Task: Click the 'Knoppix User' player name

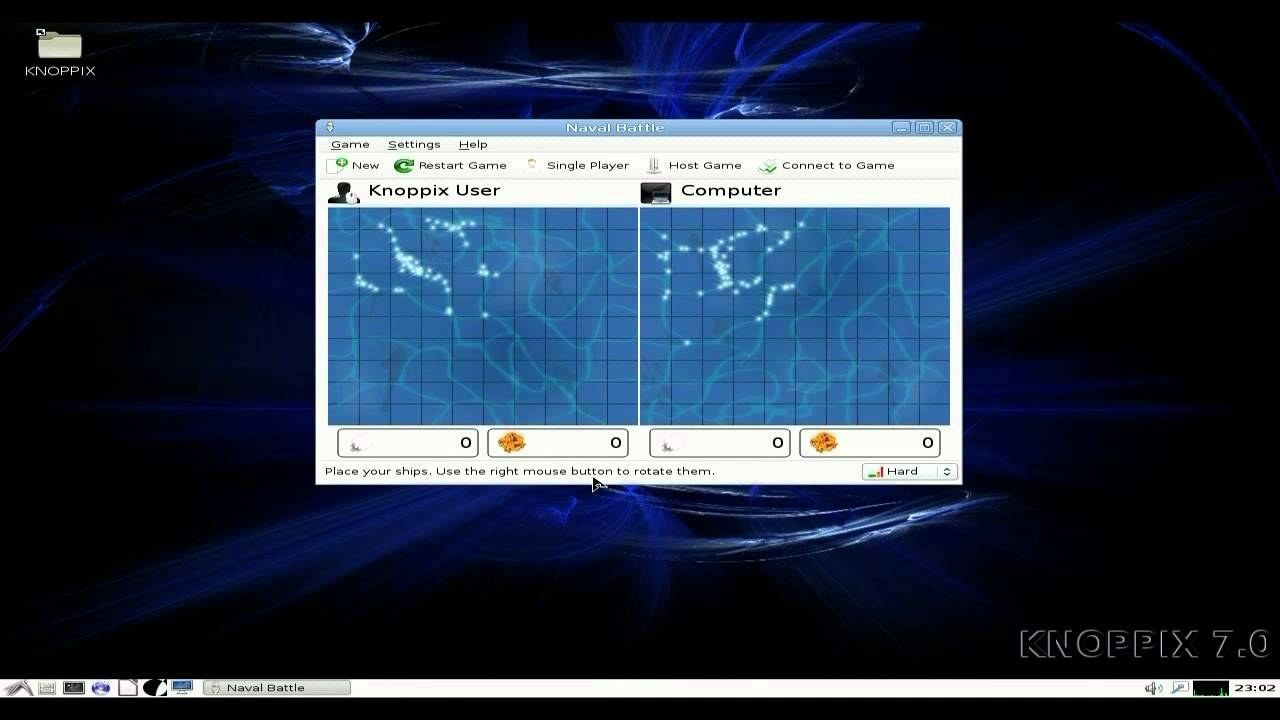Action: [434, 190]
